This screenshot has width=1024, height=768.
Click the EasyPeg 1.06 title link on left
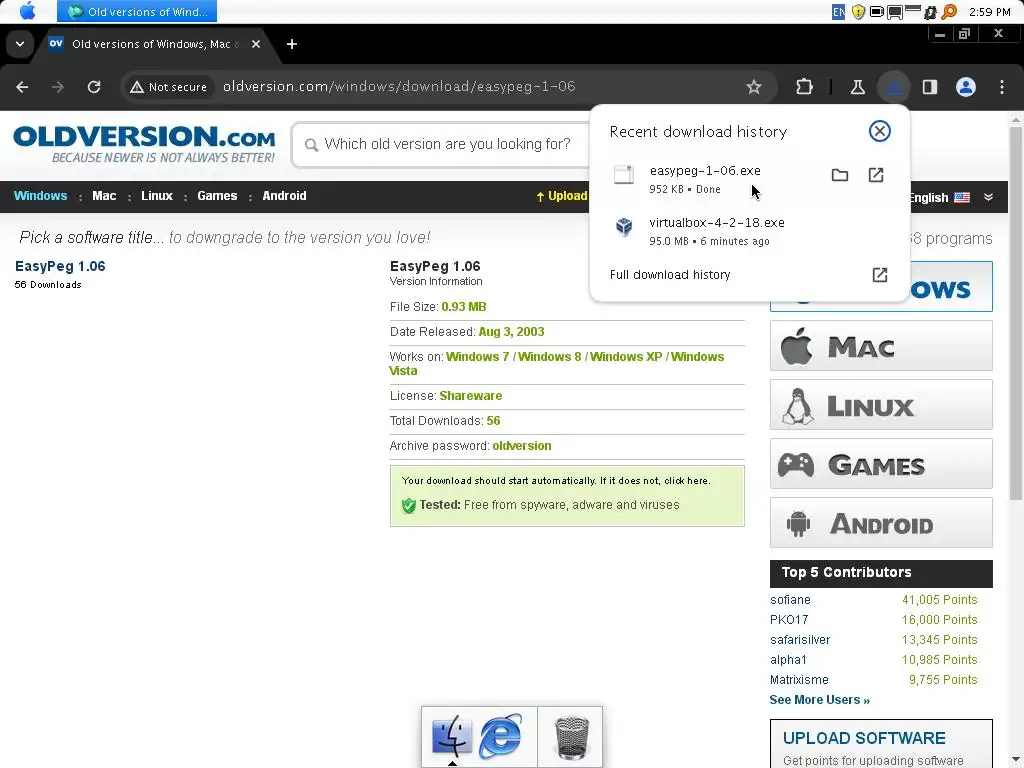pyautogui.click(x=60, y=266)
